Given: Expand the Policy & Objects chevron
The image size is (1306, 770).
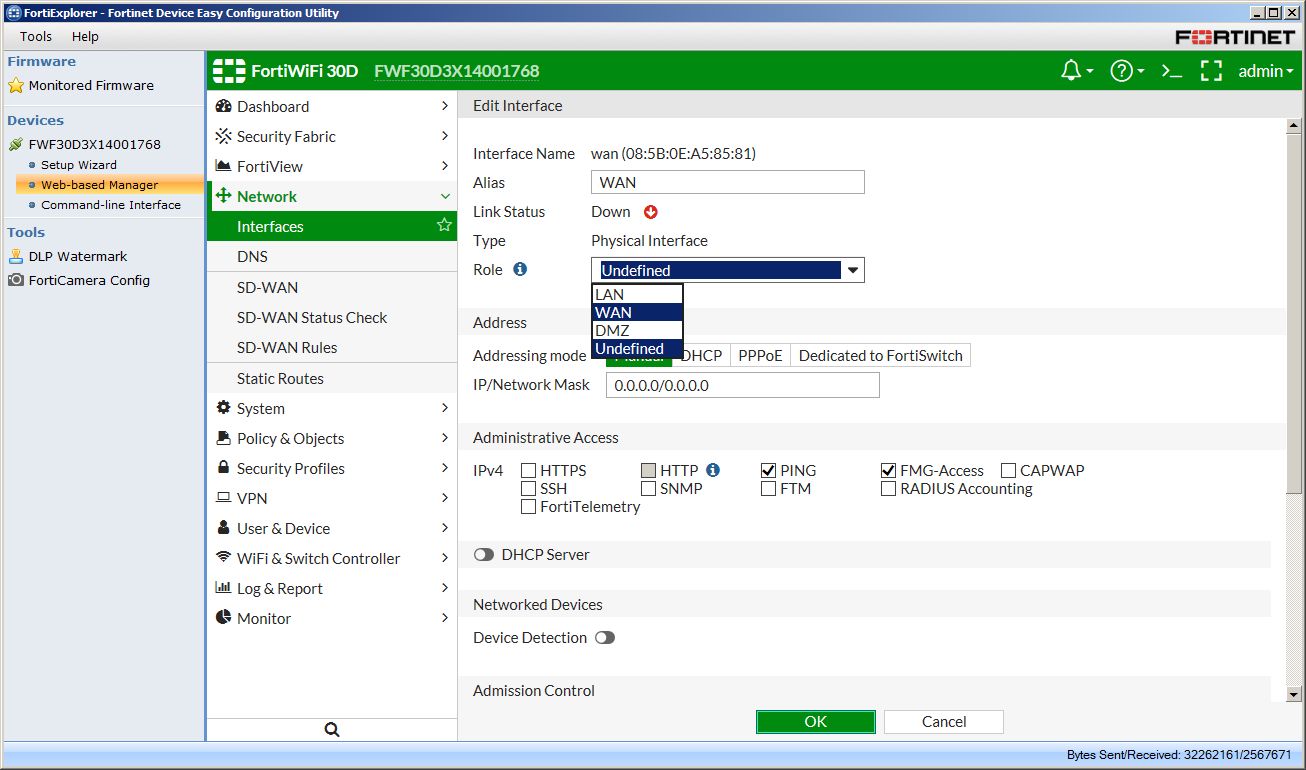Looking at the screenshot, I should point(444,438).
